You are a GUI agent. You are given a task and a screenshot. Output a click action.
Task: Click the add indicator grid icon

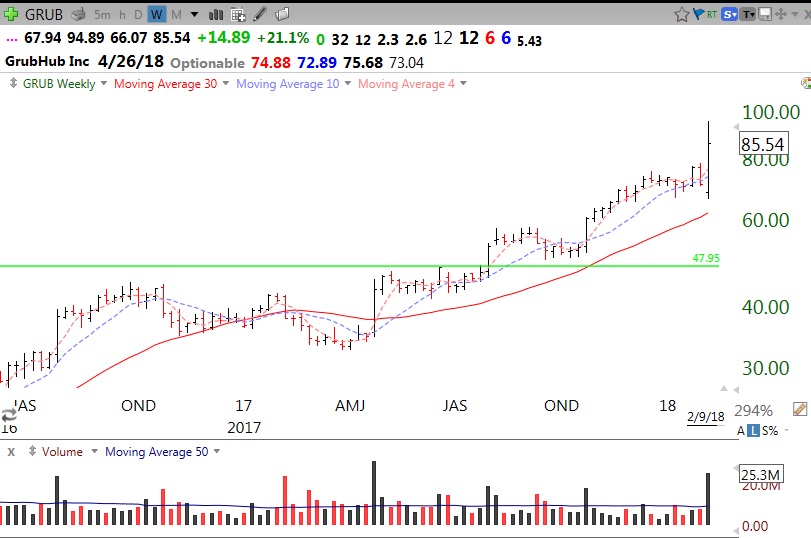[x=238, y=14]
